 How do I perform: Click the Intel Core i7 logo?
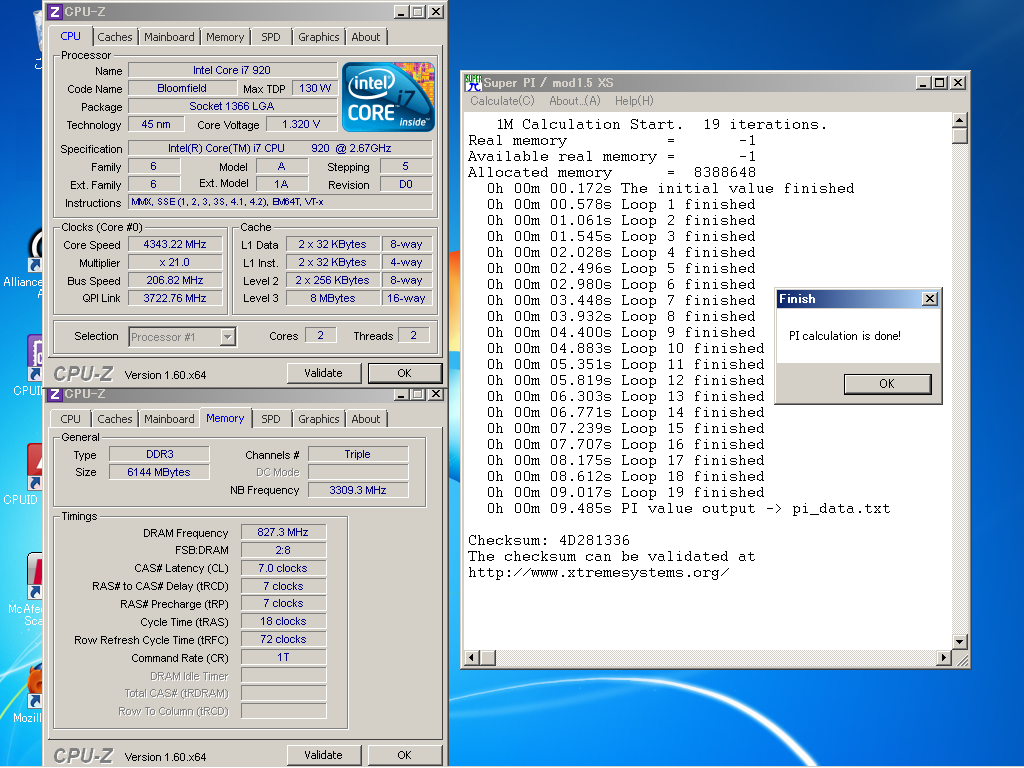point(388,97)
